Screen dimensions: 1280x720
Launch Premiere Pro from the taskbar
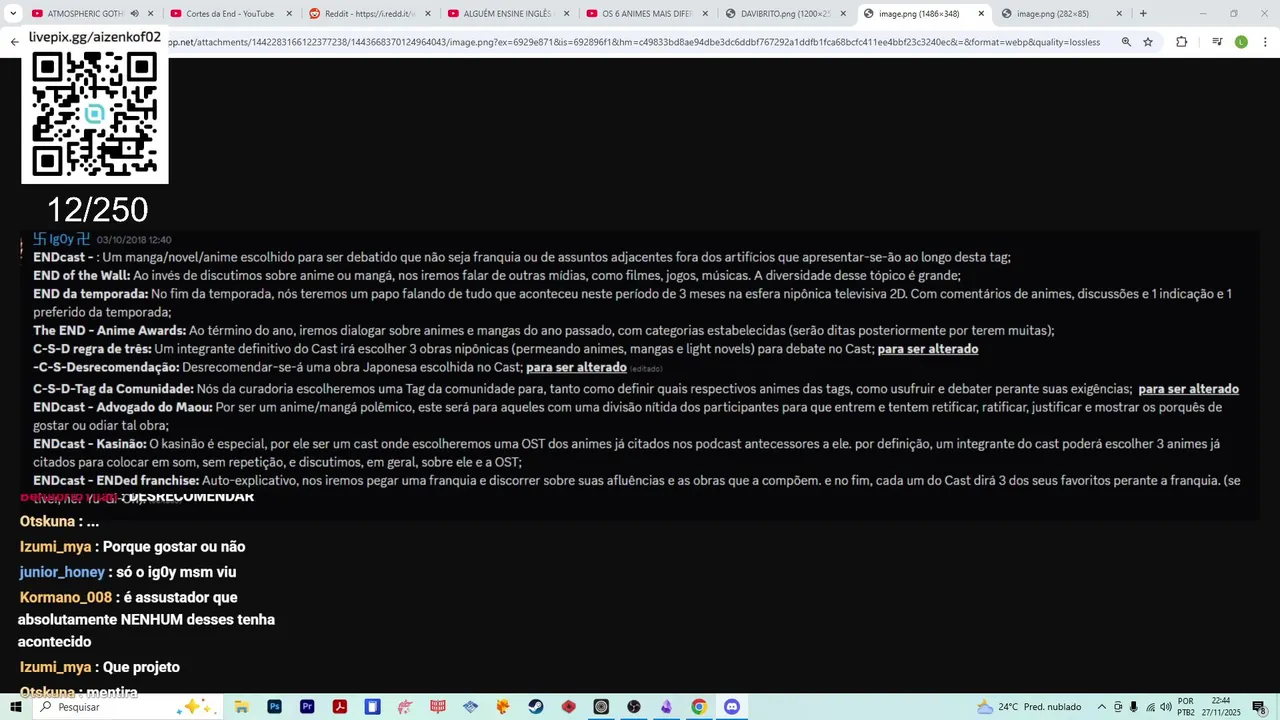pos(307,707)
